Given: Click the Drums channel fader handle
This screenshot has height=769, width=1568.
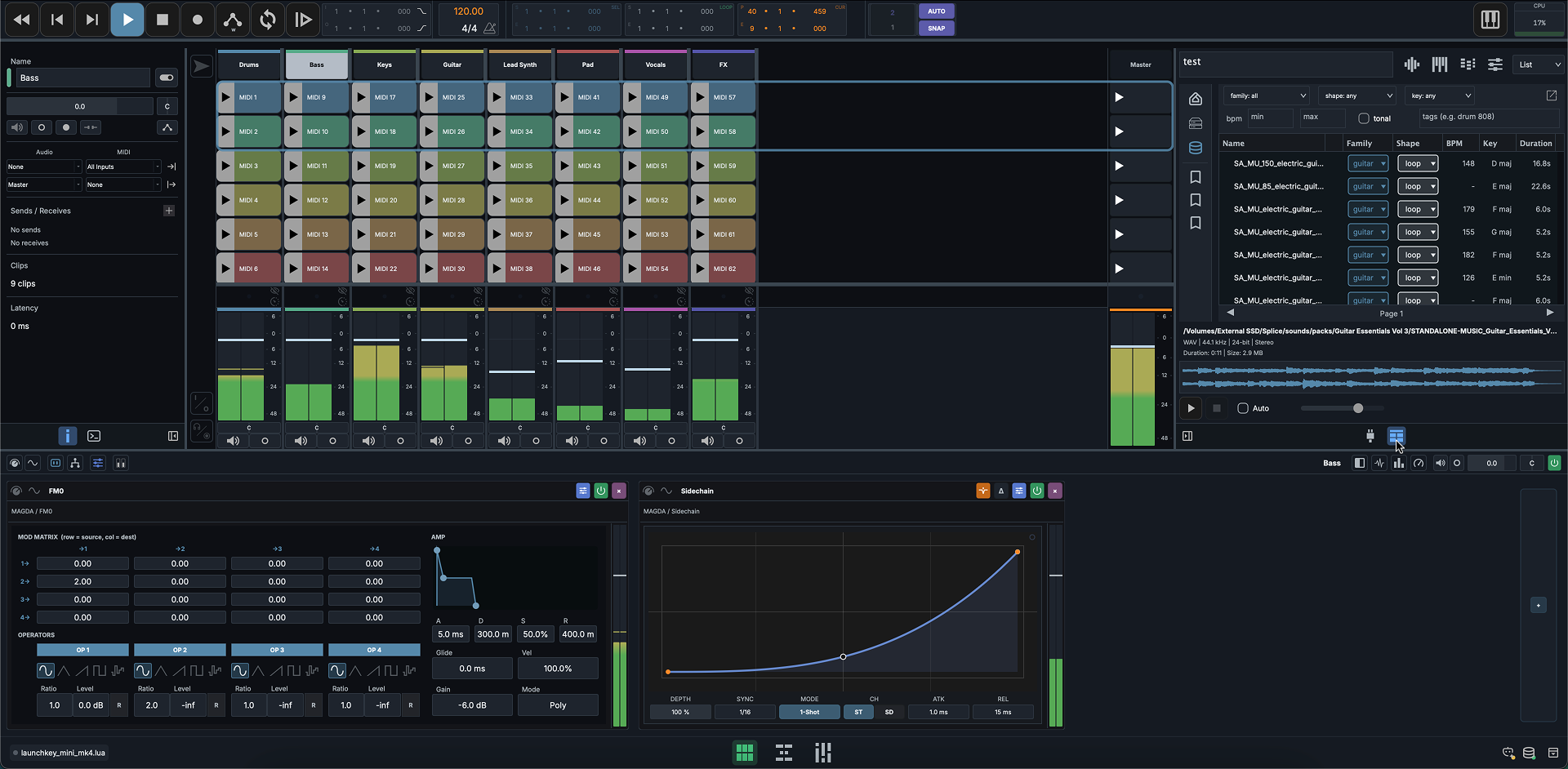Looking at the screenshot, I should point(241,340).
